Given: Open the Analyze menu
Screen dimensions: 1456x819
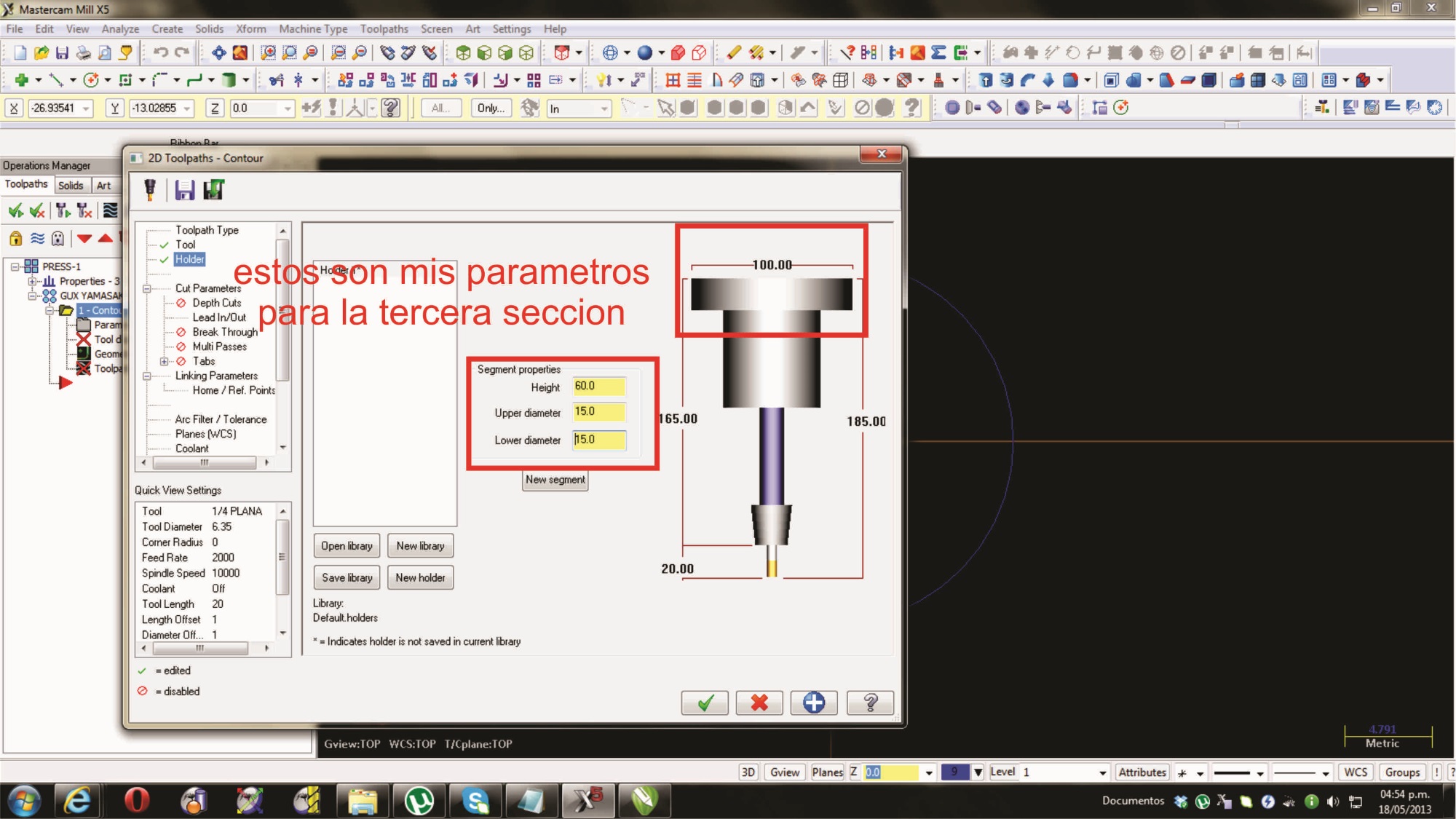Looking at the screenshot, I should coord(120,29).
